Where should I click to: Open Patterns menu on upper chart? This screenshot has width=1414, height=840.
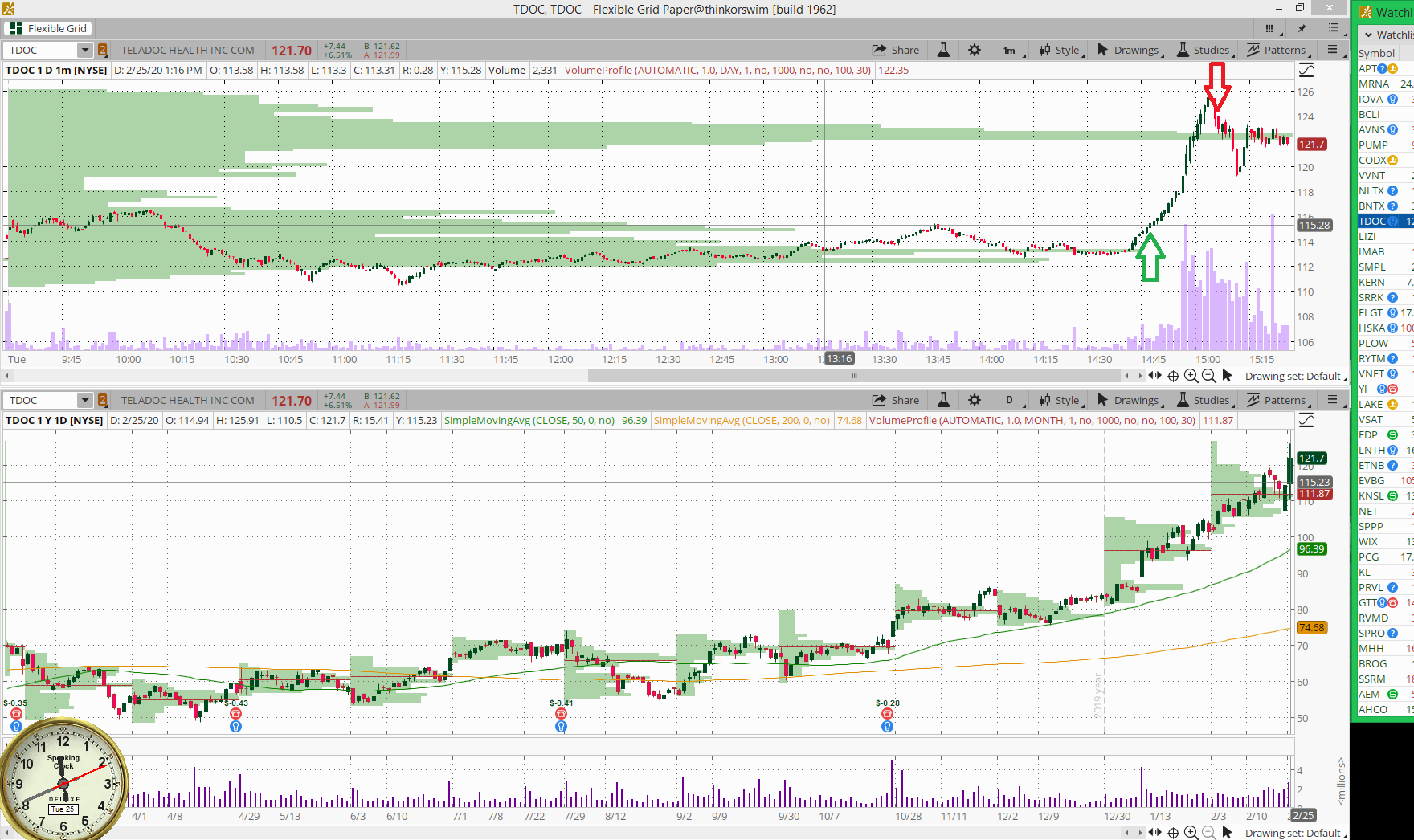pos(1278,50)
